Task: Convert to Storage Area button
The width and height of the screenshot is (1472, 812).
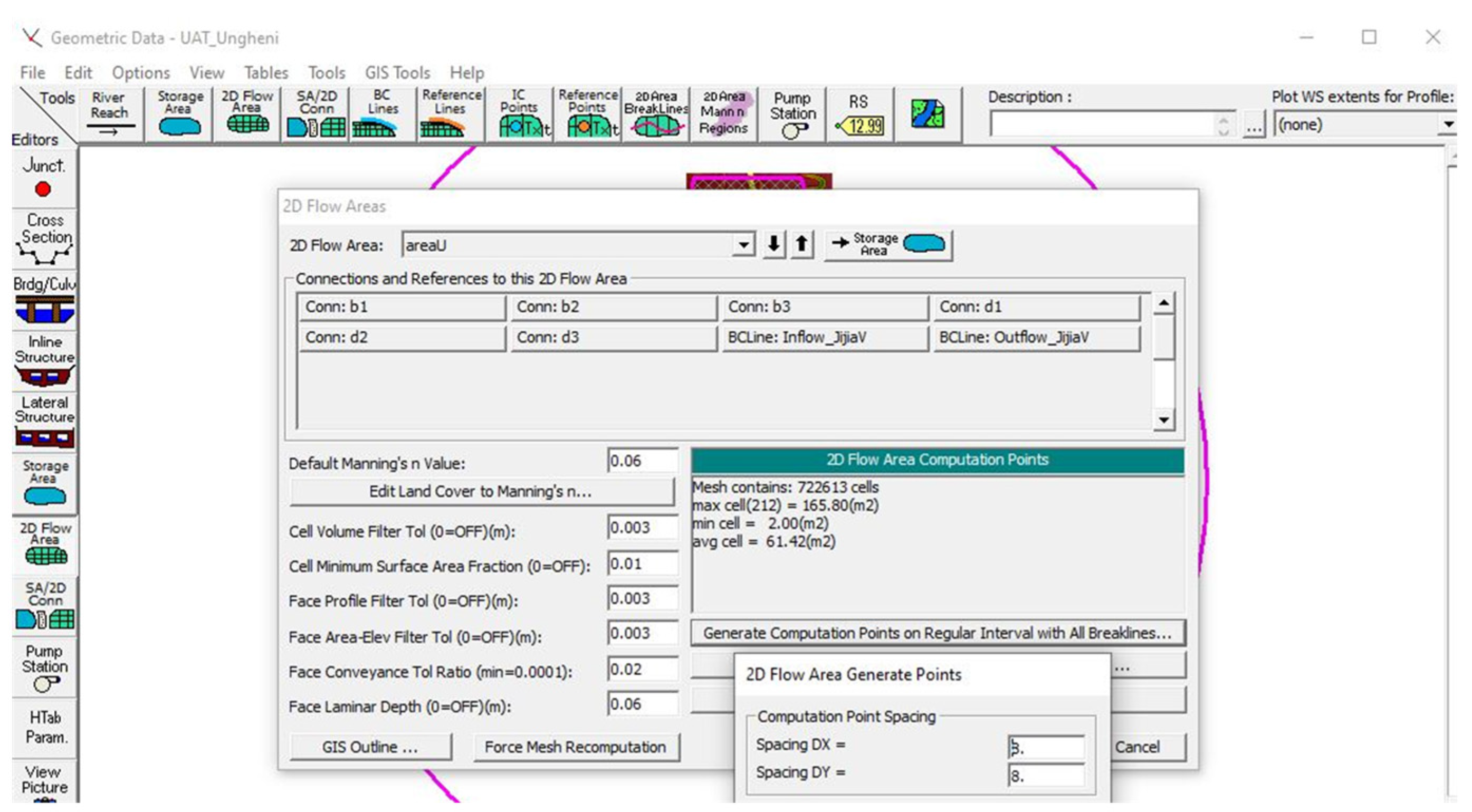Action: (888, 245)
